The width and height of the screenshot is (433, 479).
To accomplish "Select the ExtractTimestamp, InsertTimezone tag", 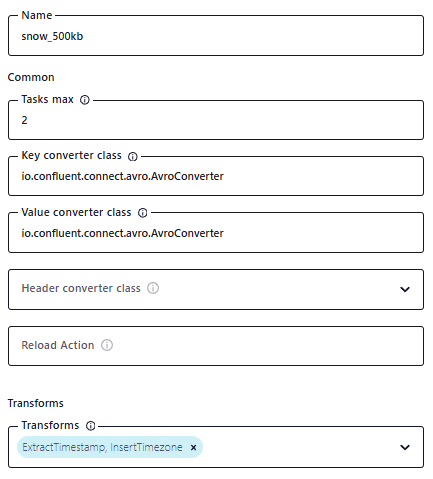I will (x=103, y=447).
